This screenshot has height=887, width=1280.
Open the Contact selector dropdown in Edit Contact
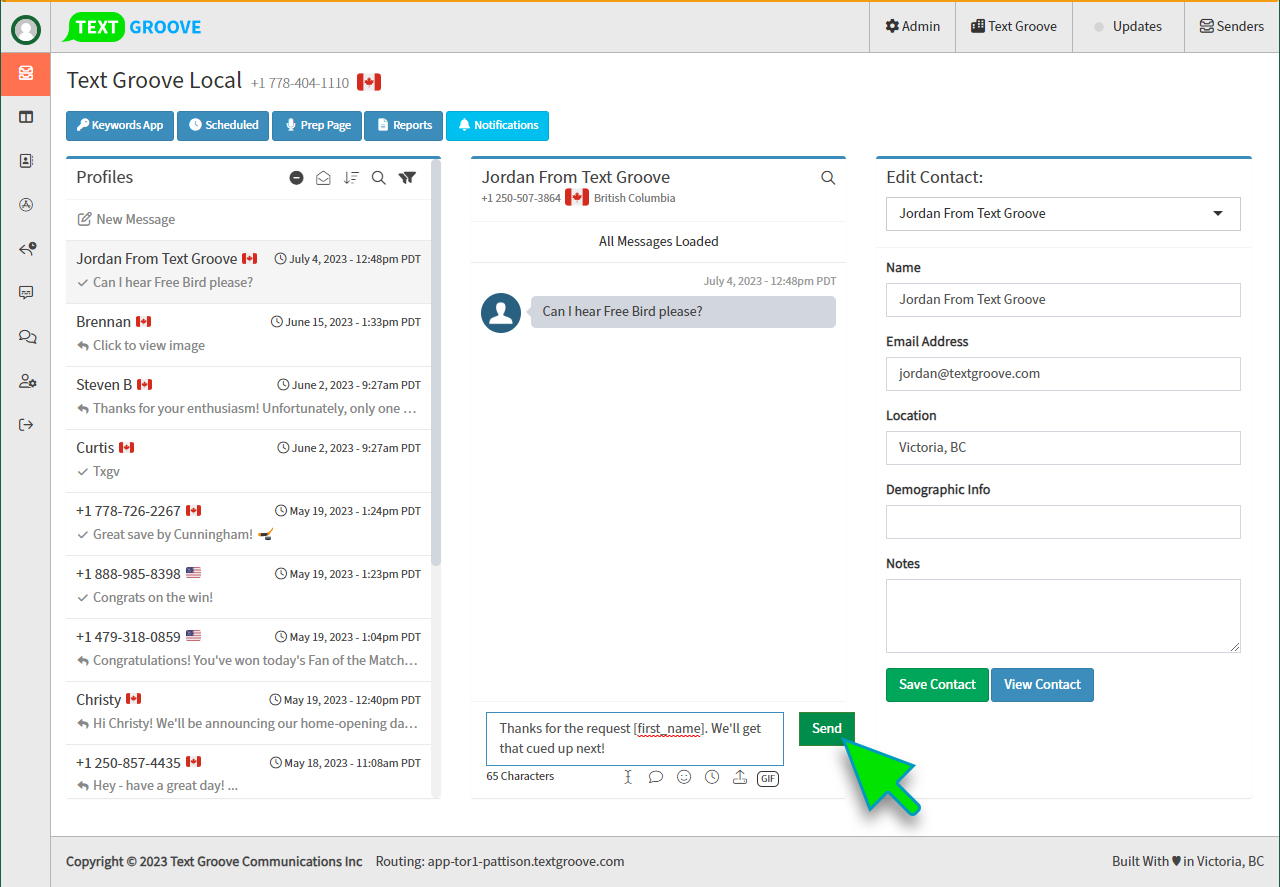1063,214
